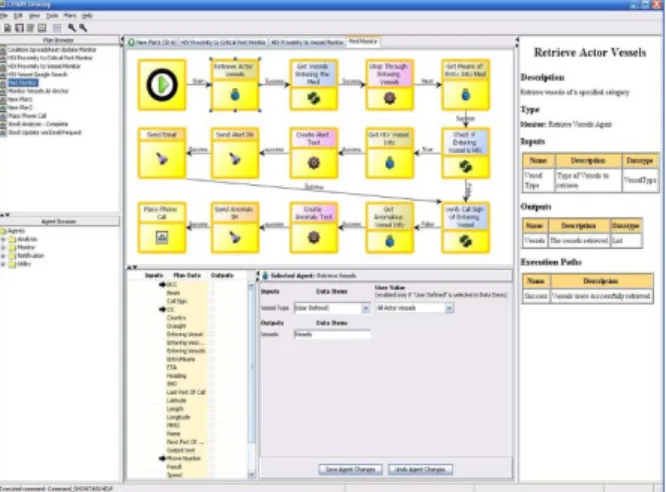Click the second magnifier zoom icon

click(x=83, y=28)
